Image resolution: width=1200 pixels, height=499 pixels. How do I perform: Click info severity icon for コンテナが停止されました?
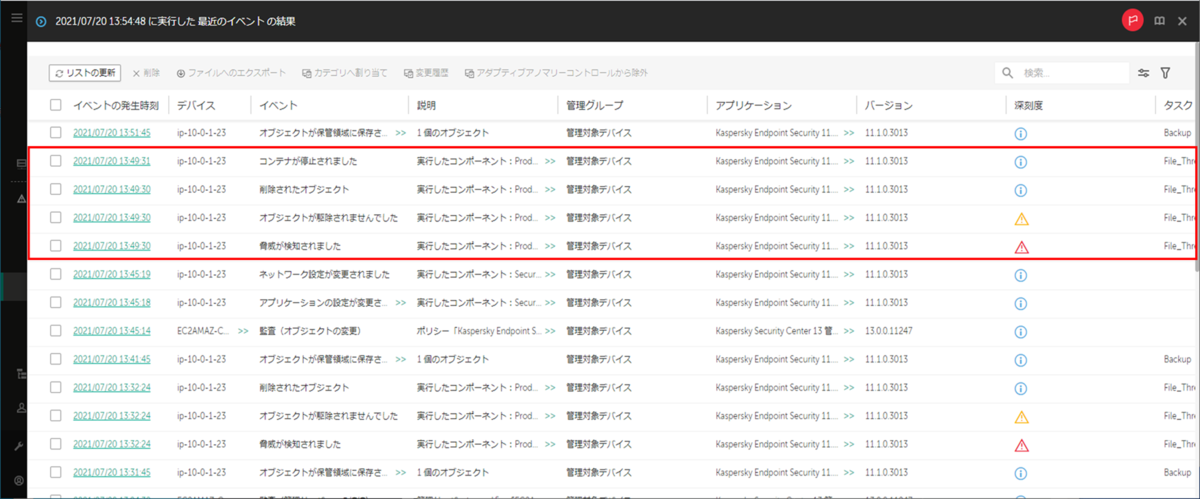click(1021, 161)
